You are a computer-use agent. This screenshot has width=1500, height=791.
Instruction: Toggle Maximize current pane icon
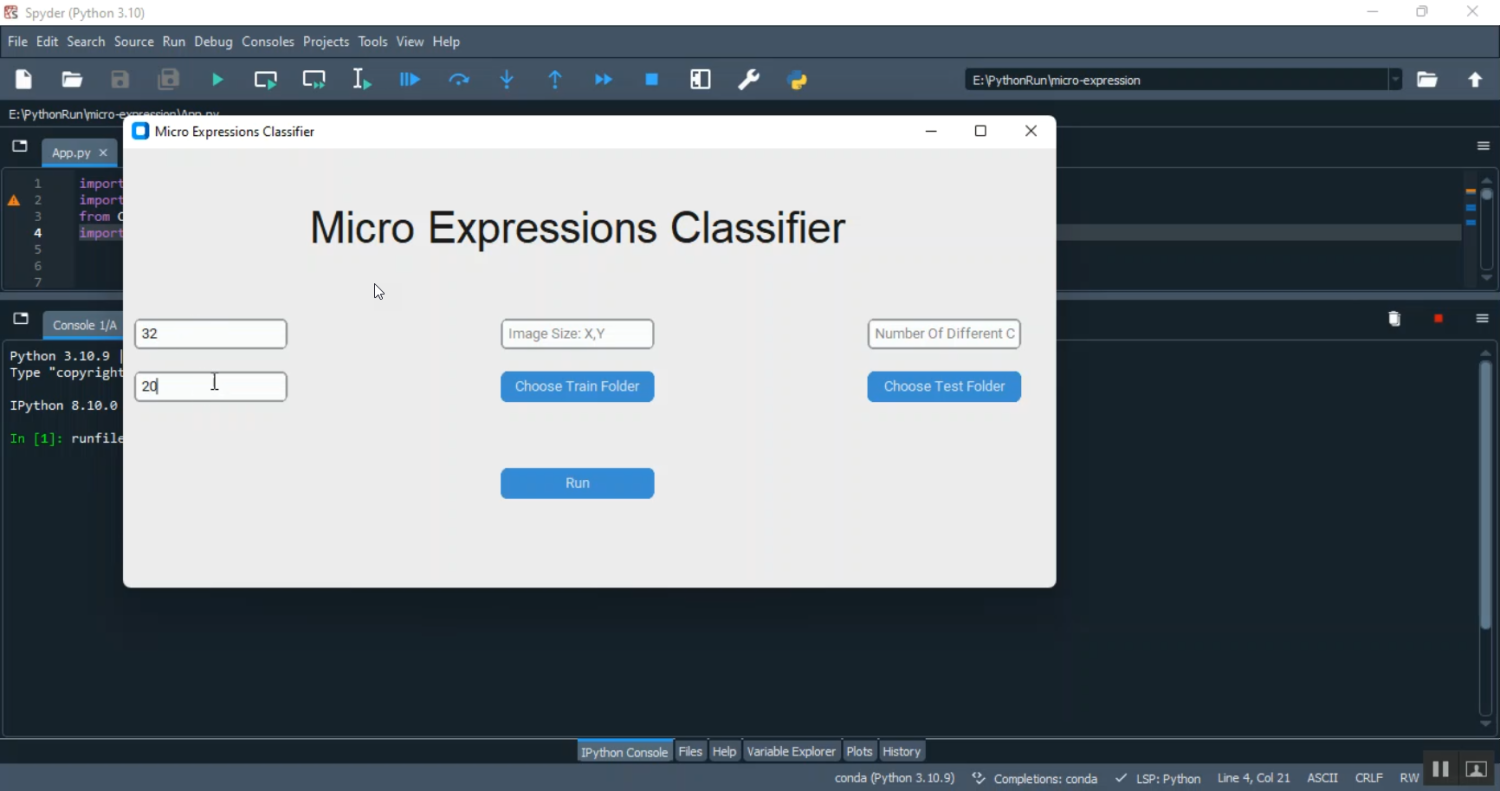(700, 80)
